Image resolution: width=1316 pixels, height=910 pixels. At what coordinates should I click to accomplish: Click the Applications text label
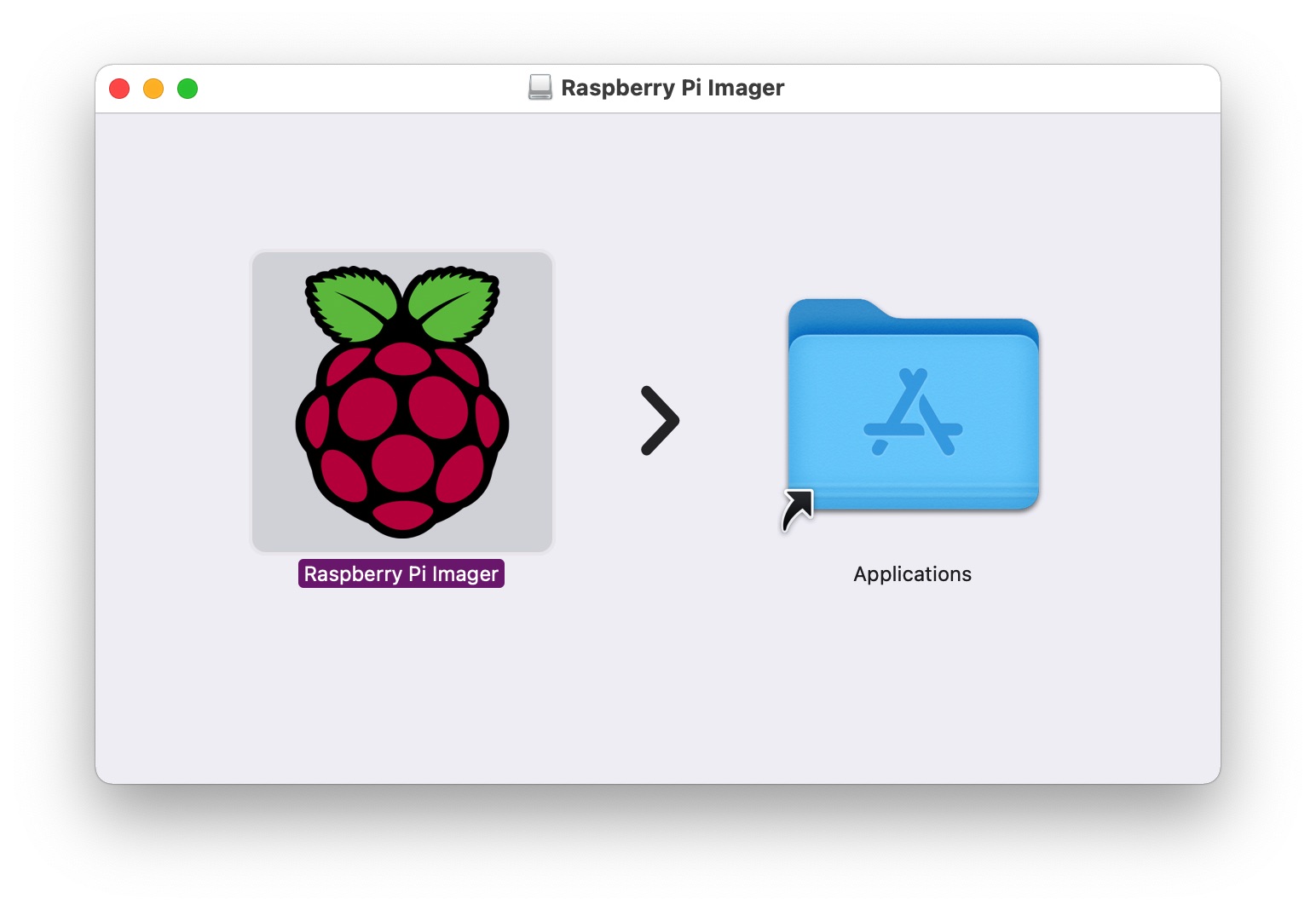click(912, 574)
